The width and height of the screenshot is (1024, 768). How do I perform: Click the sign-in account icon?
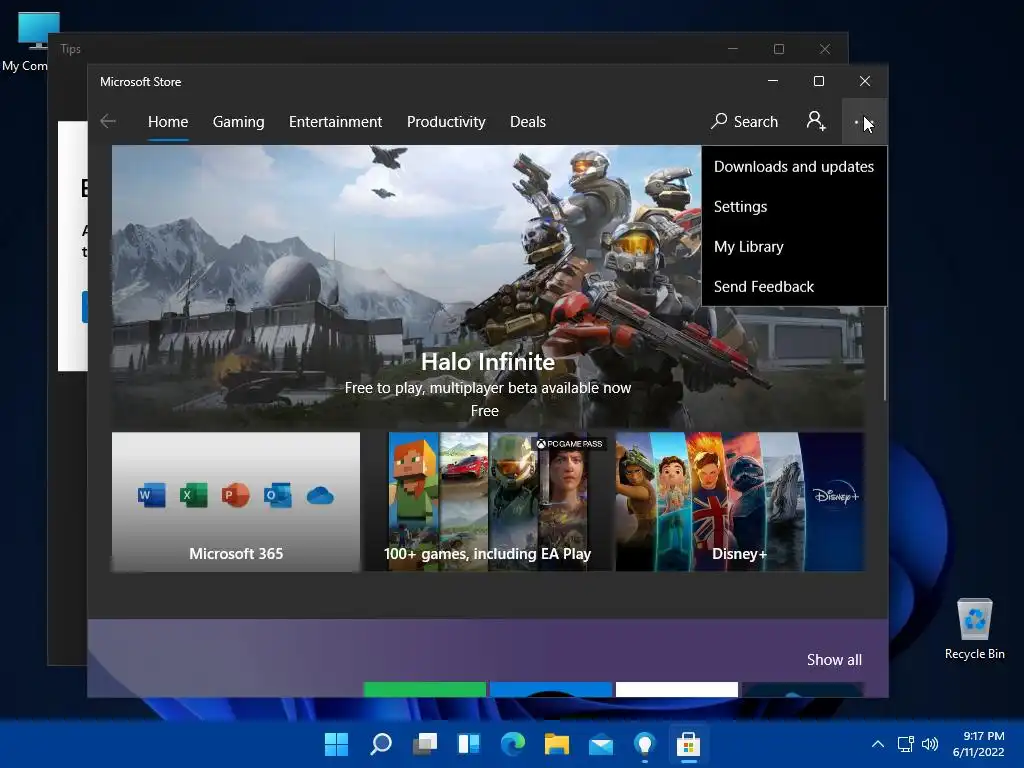[x=816, y=121]
